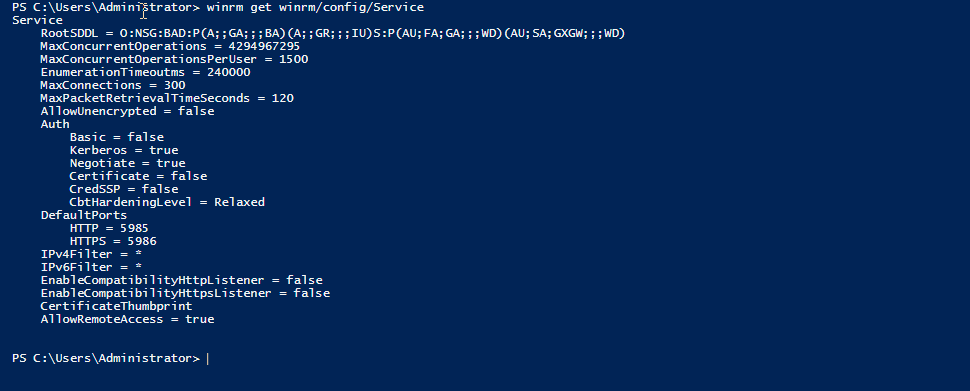Click the EnableCompatibilityHttpsListener = false line
970x391 pixels.
coord(185,293)
